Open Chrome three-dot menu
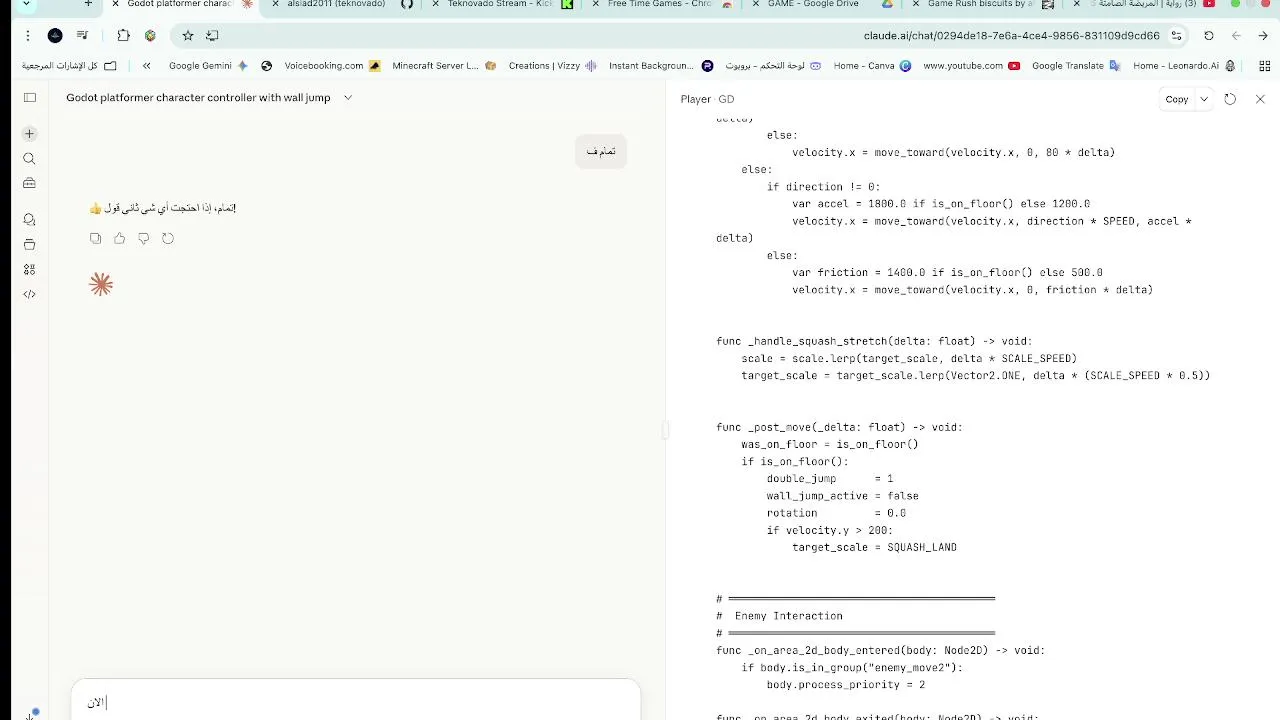The height and width of the screenshot is (720, 1280). (27, 36)
